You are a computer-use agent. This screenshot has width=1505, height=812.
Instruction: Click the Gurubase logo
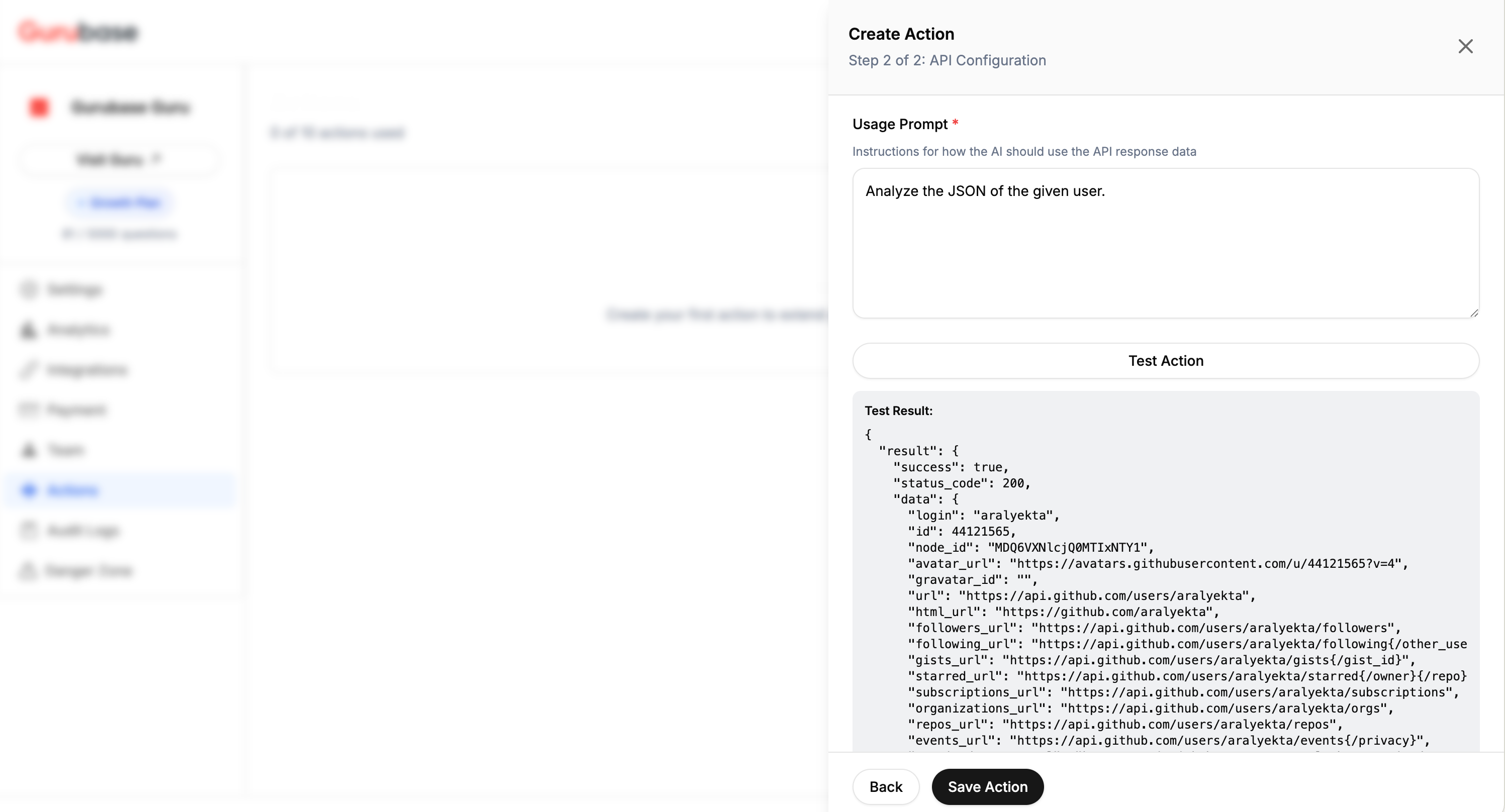(78, 32)
